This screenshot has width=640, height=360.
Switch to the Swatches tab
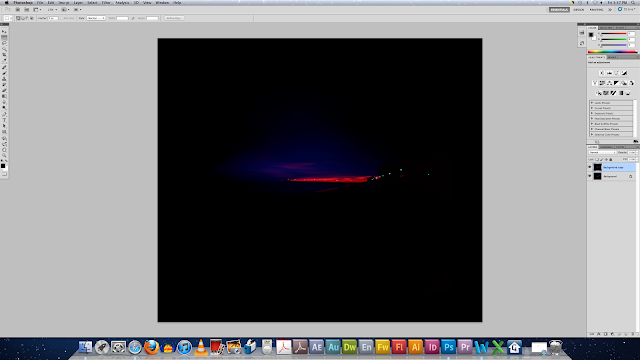[x=606, y=28]
